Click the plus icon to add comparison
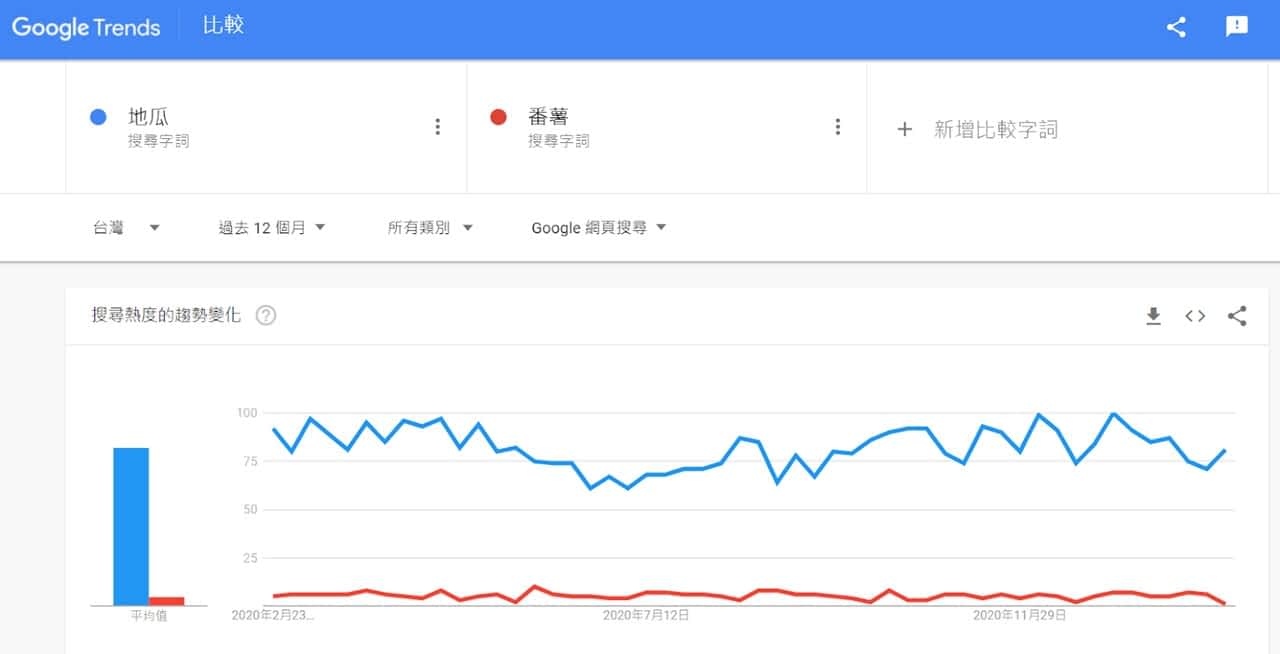Image resolution: width=1280 pixels, height=654 pixels. coord(904,129)
